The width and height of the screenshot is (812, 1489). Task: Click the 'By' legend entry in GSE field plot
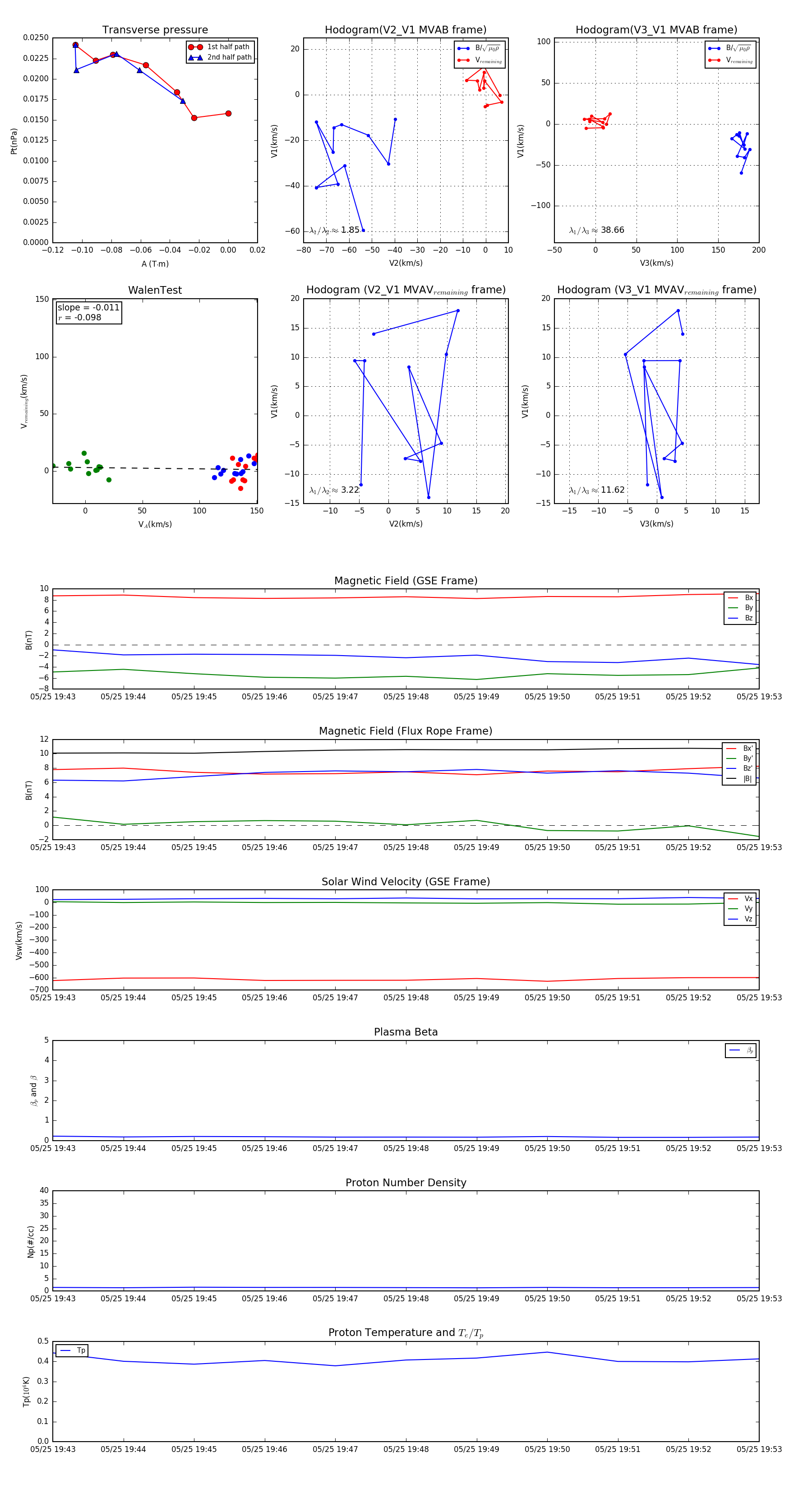point(740,607)
